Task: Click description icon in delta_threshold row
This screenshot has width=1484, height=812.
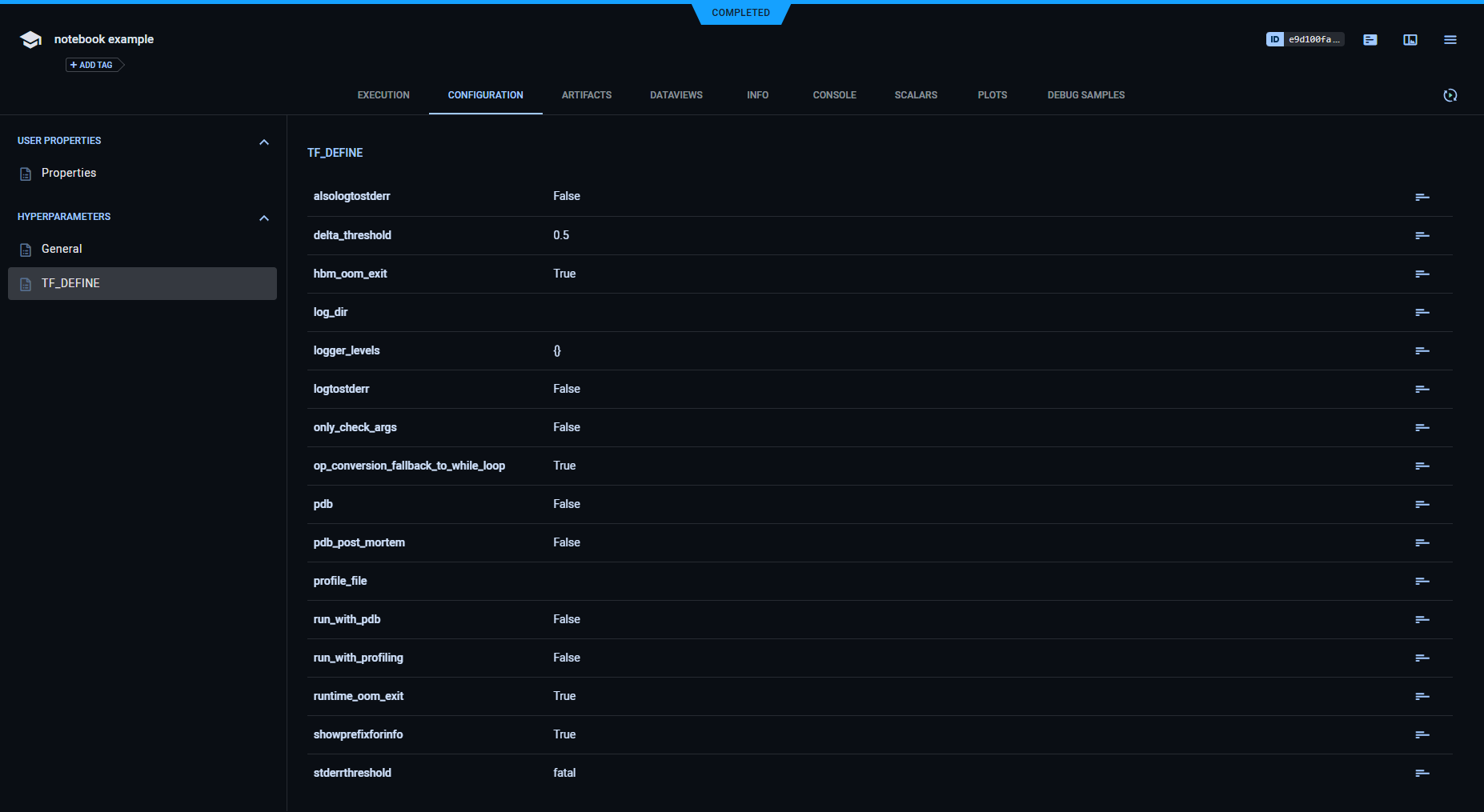Action: (1422, 235)
